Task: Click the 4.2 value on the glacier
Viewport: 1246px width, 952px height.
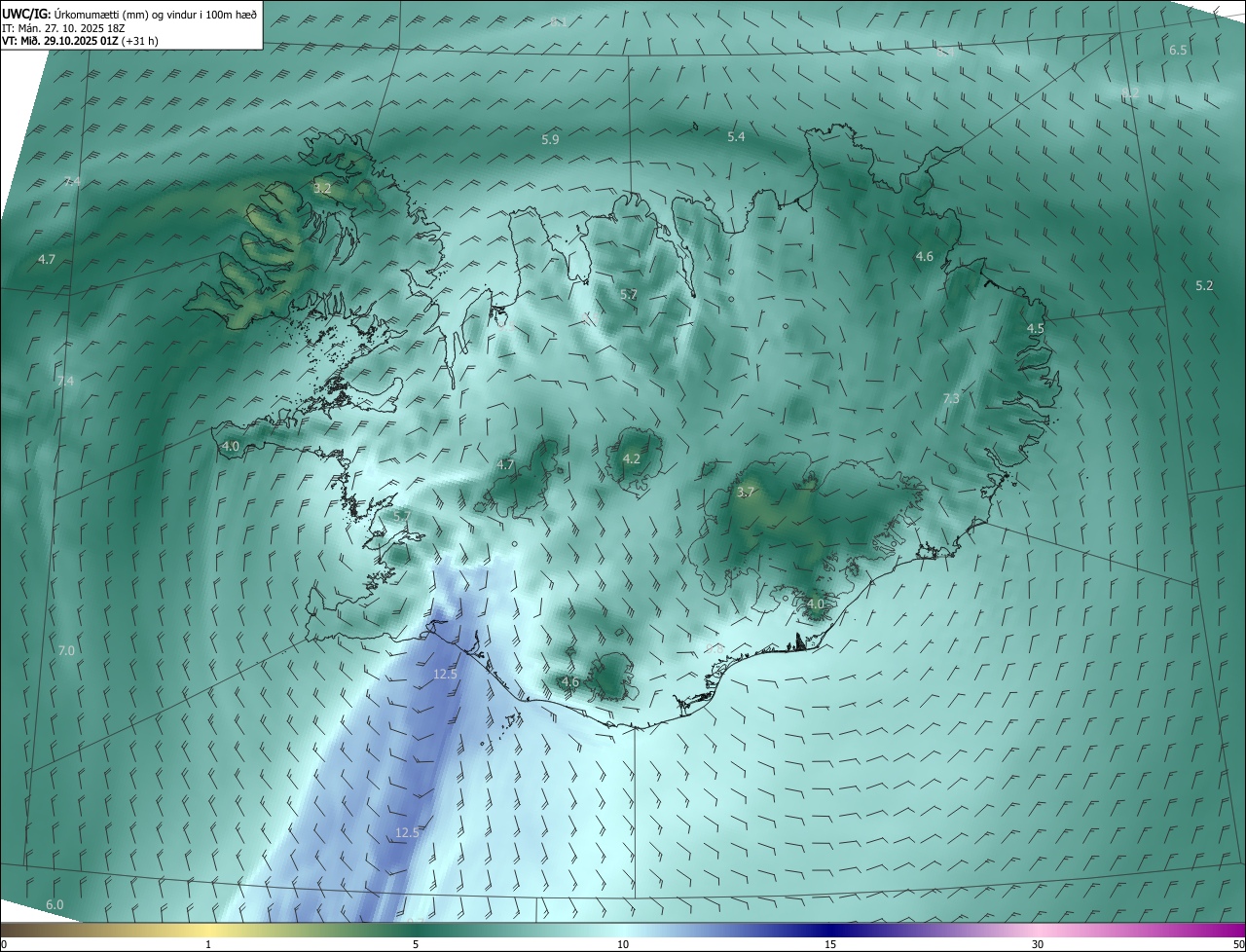Action: [631, 458]
